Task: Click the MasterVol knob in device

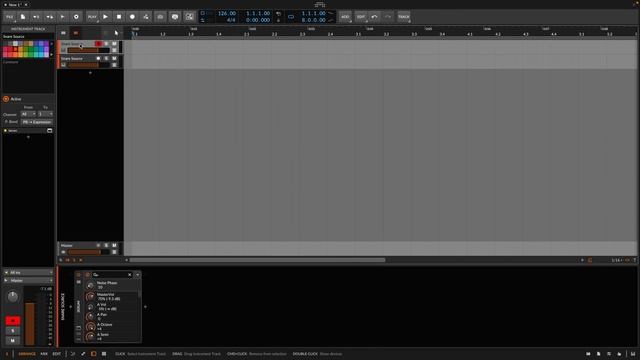Action: tap(90, 296)
